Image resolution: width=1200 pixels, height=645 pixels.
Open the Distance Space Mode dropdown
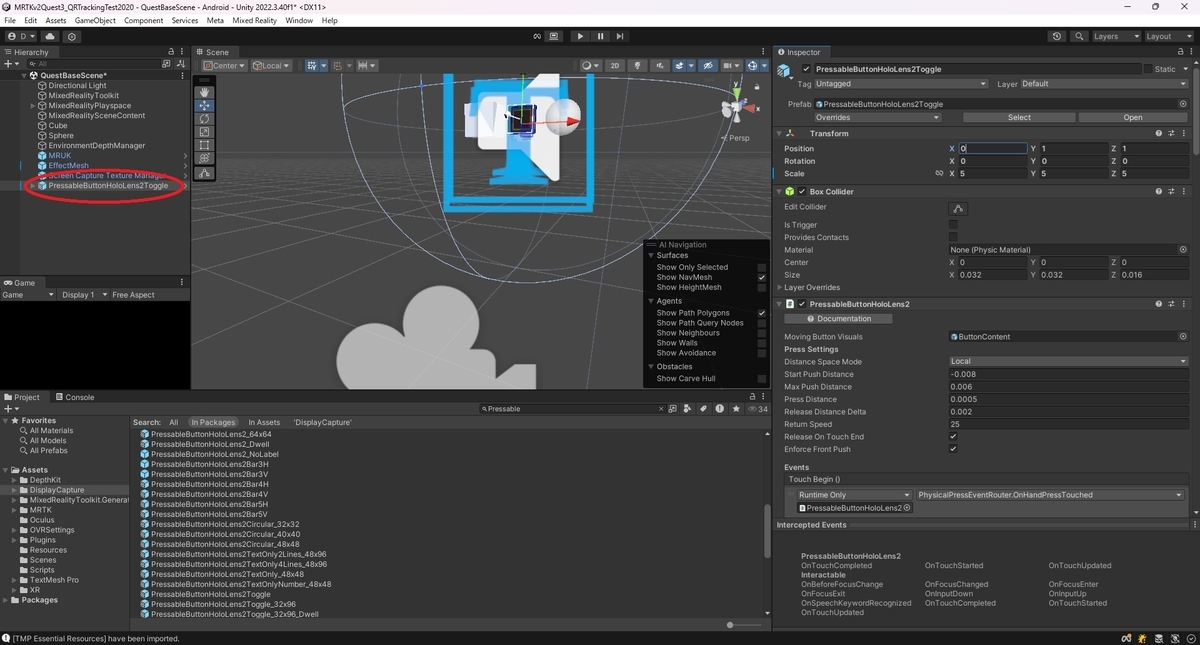click(1068, 362)
